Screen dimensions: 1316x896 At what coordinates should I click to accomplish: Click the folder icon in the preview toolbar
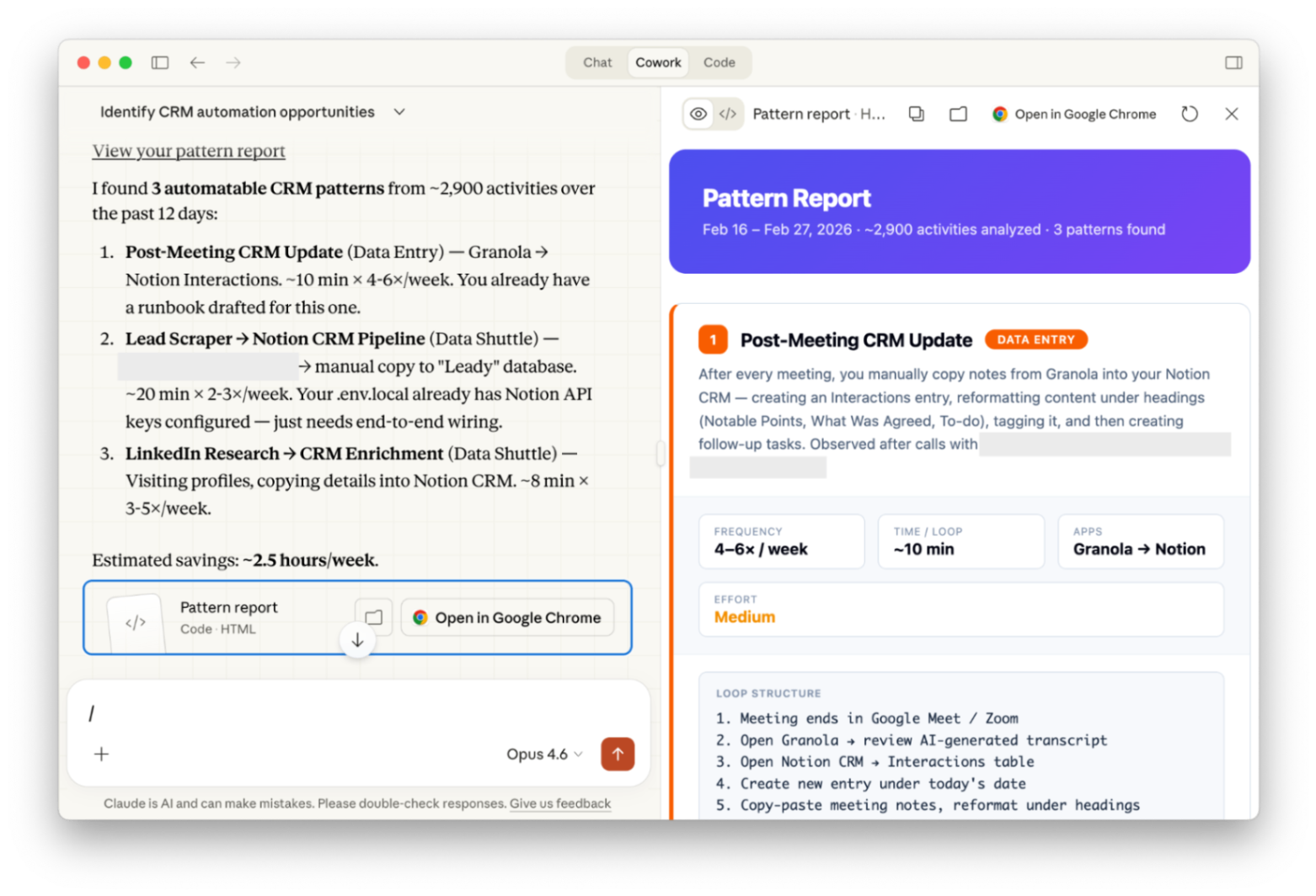[x=958, y=114]
